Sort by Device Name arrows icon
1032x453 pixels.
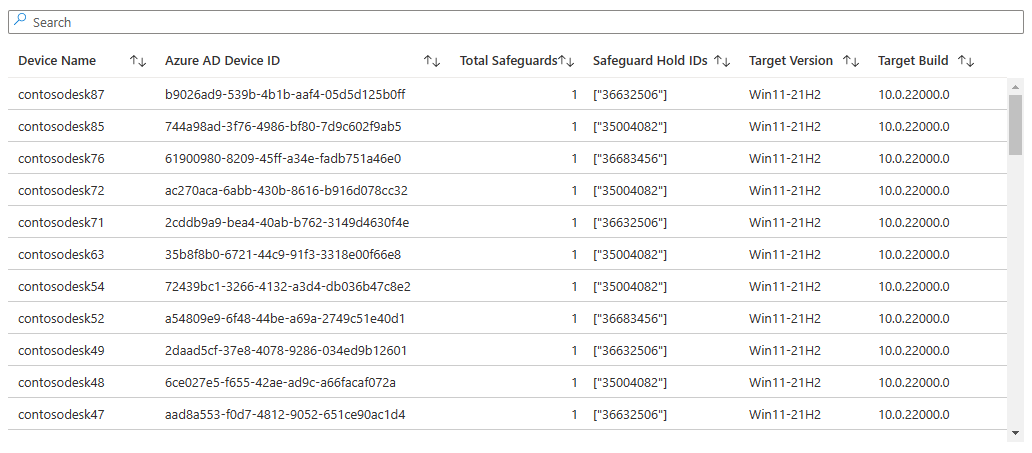coord(138,61)
